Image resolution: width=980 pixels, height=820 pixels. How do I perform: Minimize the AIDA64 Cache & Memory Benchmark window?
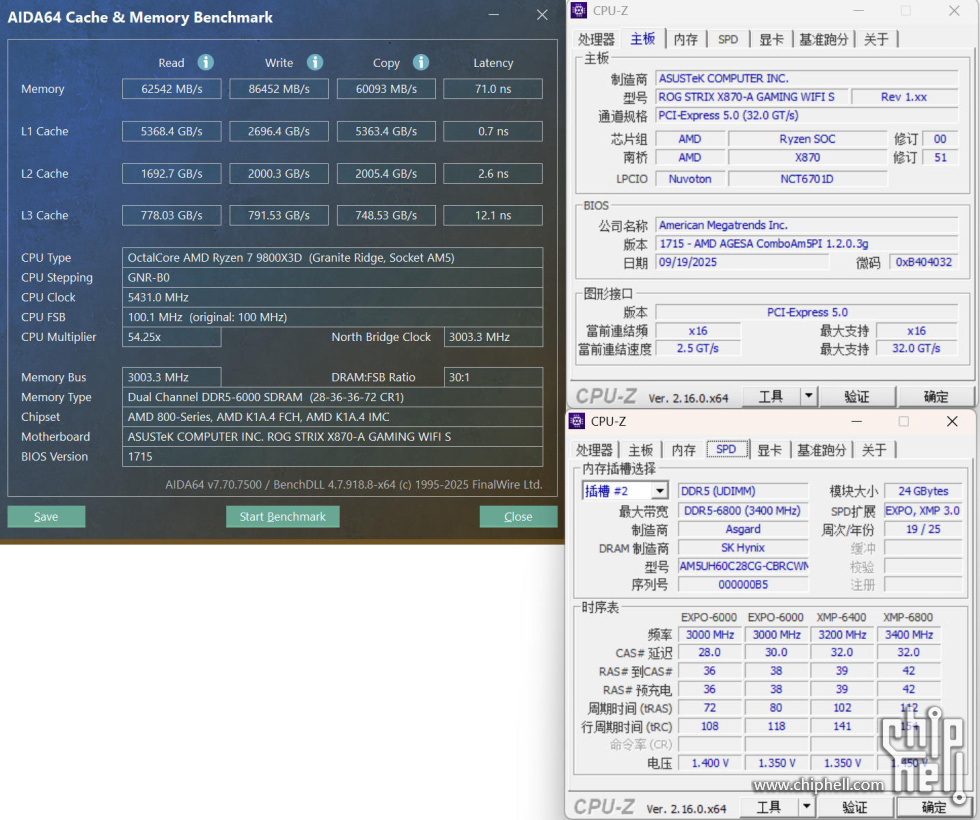pyautogui.click(x=495, y=16)
